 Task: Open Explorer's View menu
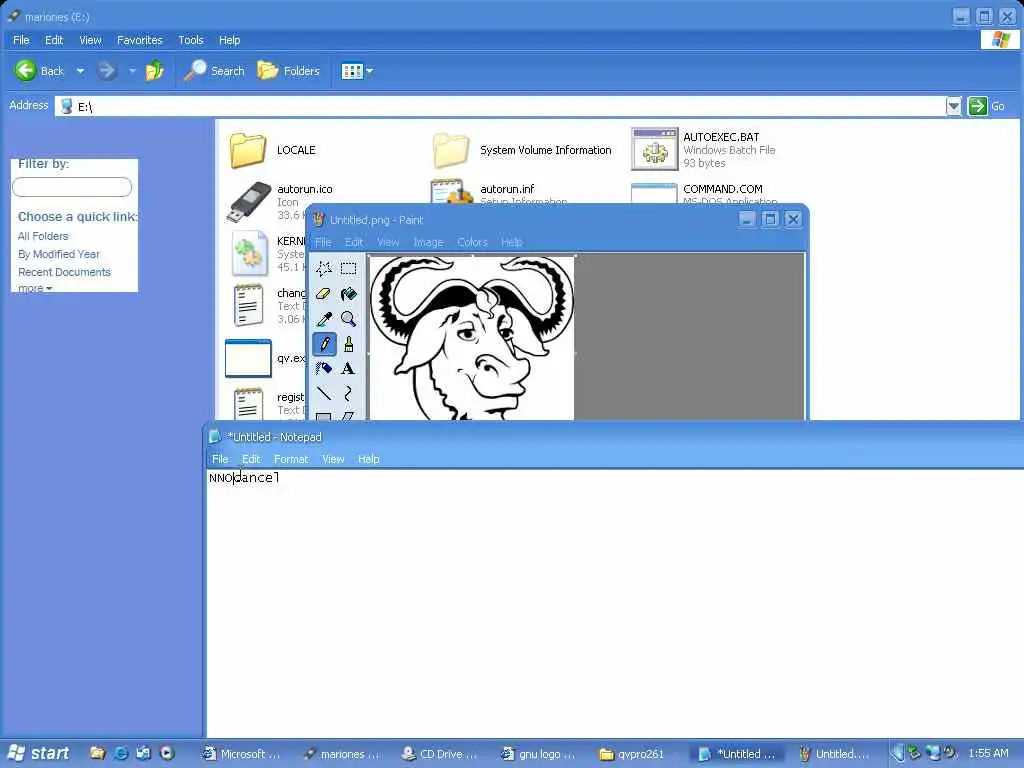(x=90, y=40)
